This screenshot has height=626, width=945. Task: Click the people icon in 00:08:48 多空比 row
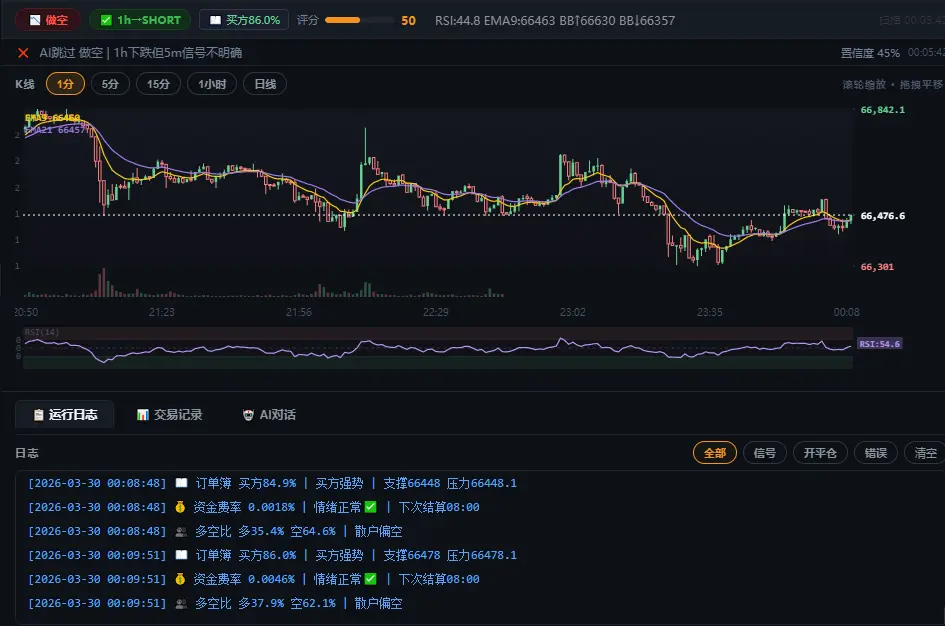click(181, 531)
